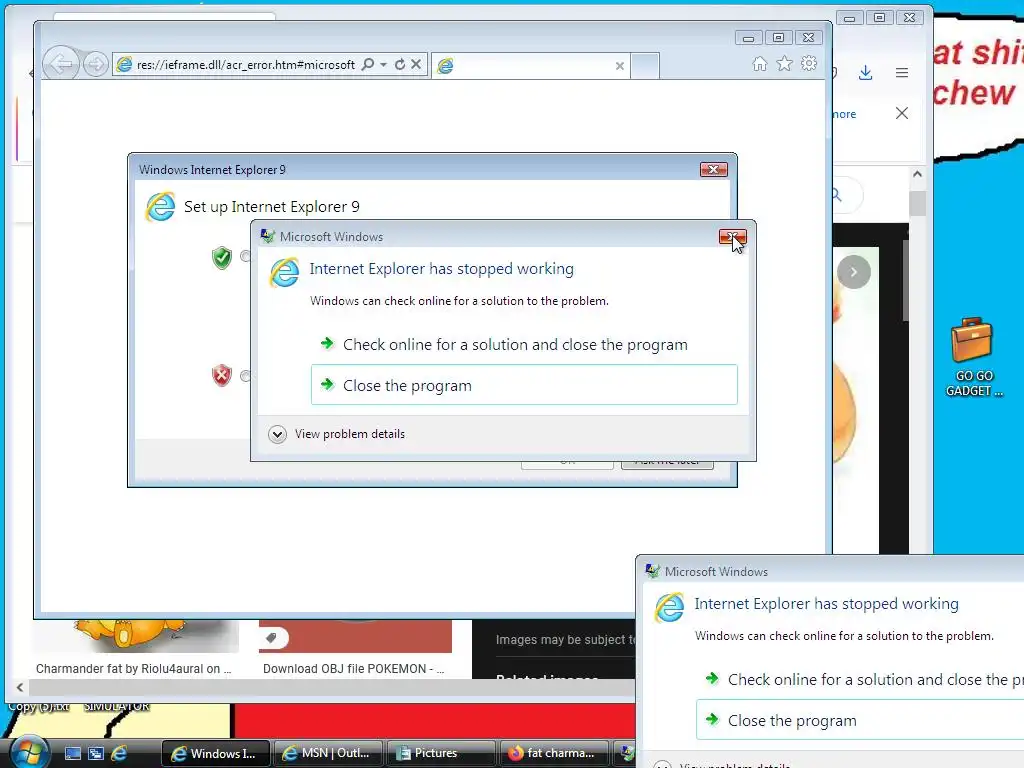Close the blank Internet Explorer tab
This screenshot has height=768, width=1024.
point(620,66)
